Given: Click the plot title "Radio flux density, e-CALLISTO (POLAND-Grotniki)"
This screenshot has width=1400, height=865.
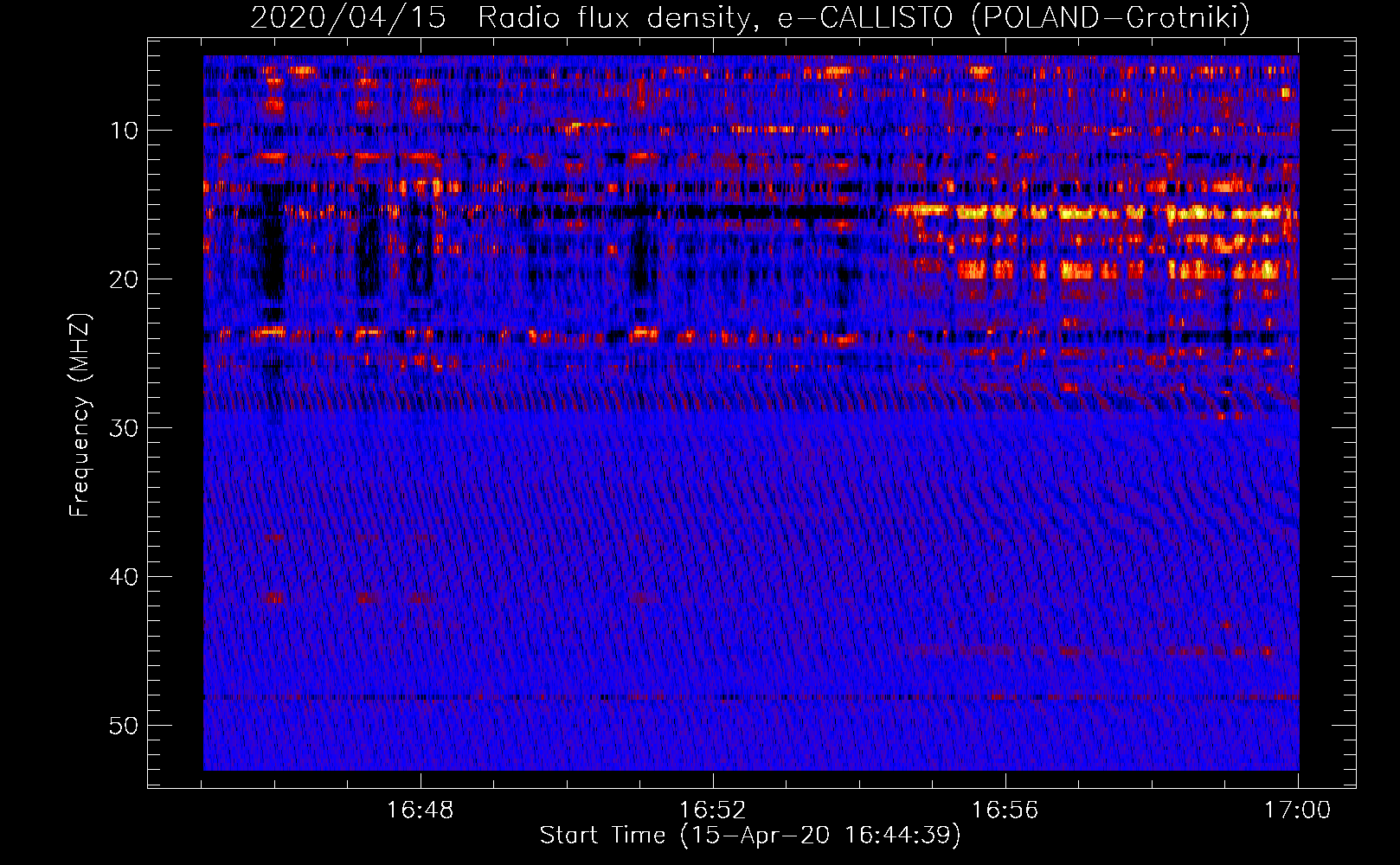Looking at the screenshot, I should pos(864,17).
